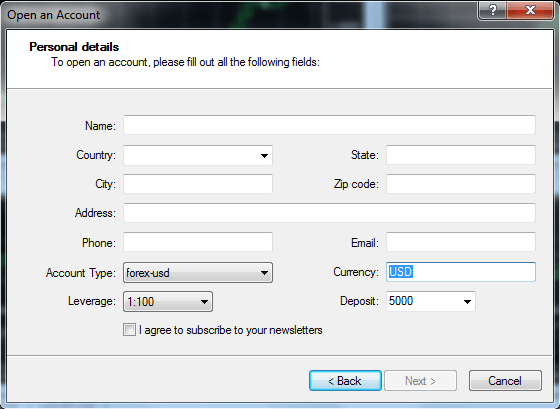Click the Currency field showing USD

tap(461, 272)
